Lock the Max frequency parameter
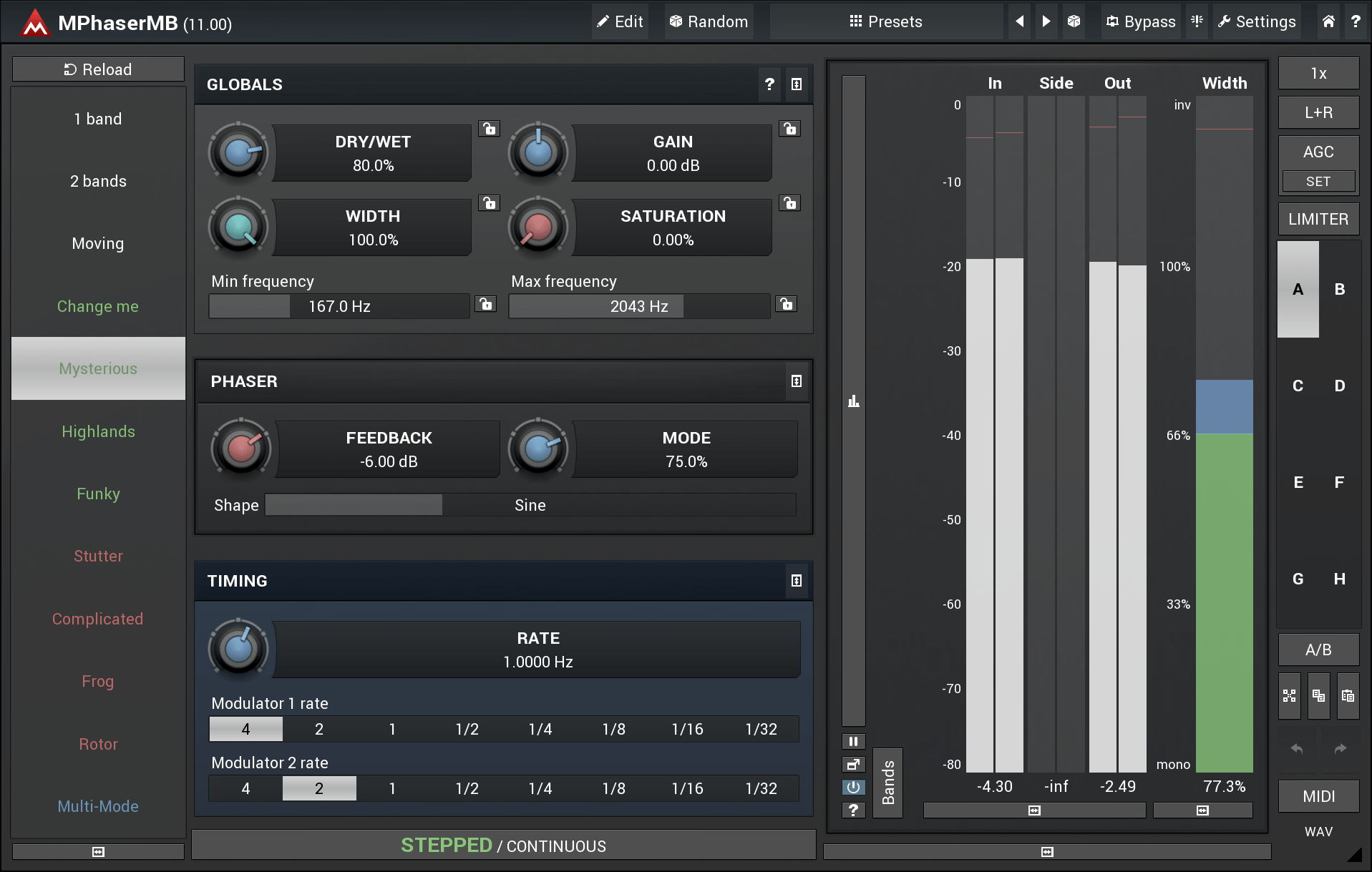This screenshot has height=872, width=1372. click(787, 305)
